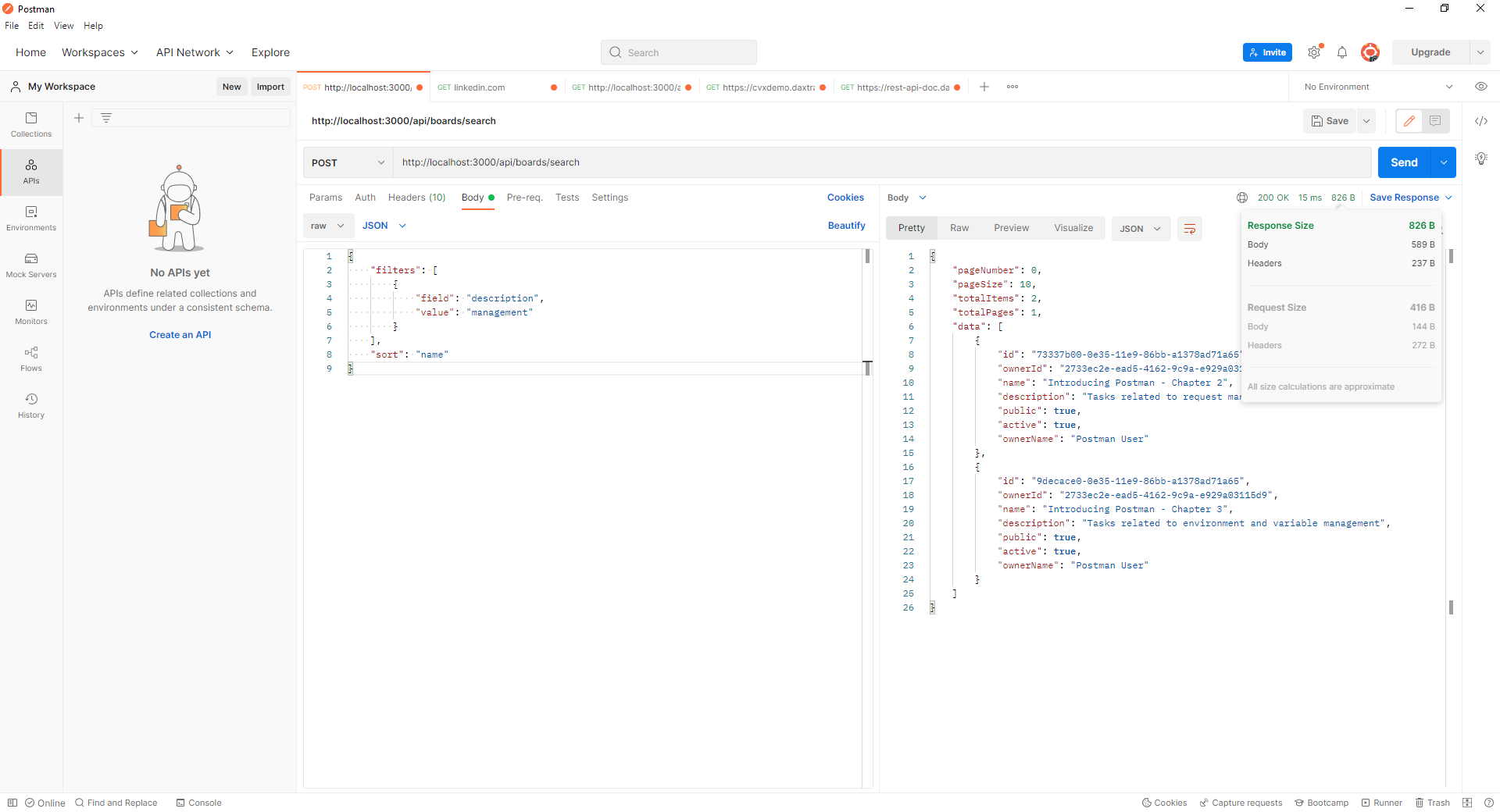1500x812 pixels.
Task: Expand the API Network dropdown
Action: [x=195, y=52]
